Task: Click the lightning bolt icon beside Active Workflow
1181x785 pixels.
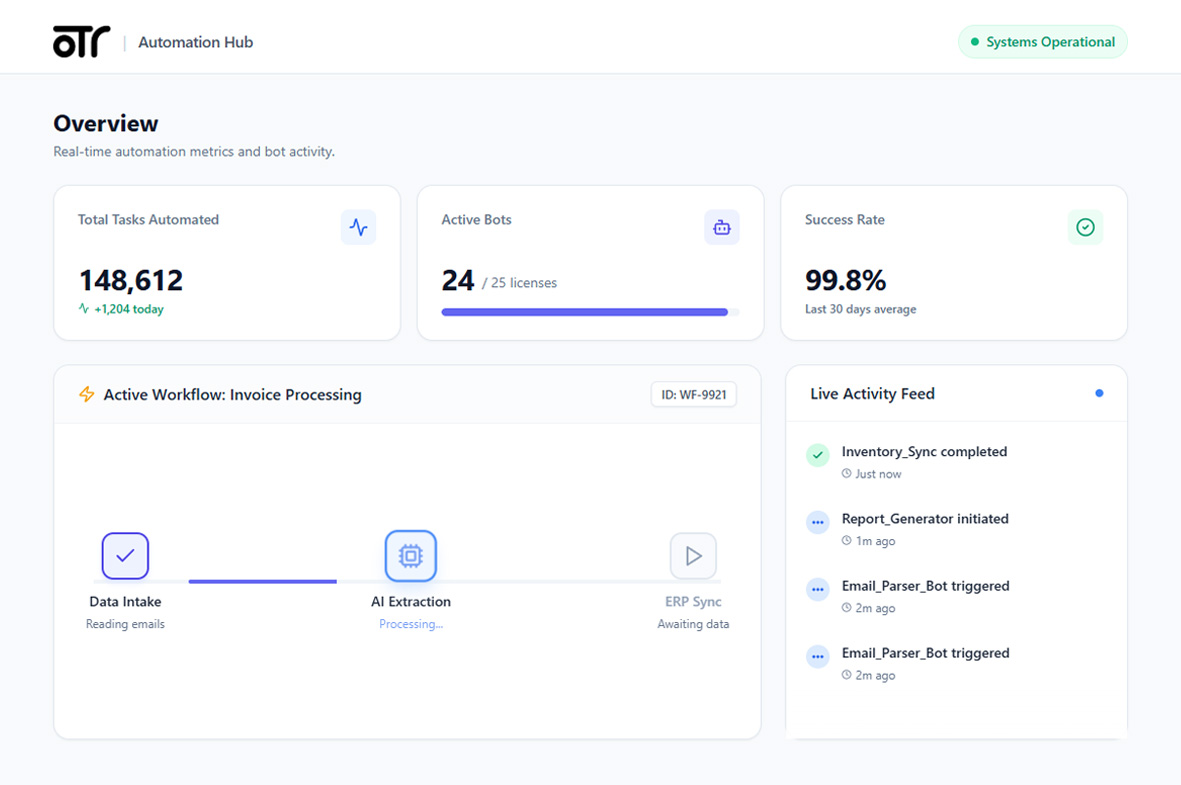Action: click(x=87, y=394)
